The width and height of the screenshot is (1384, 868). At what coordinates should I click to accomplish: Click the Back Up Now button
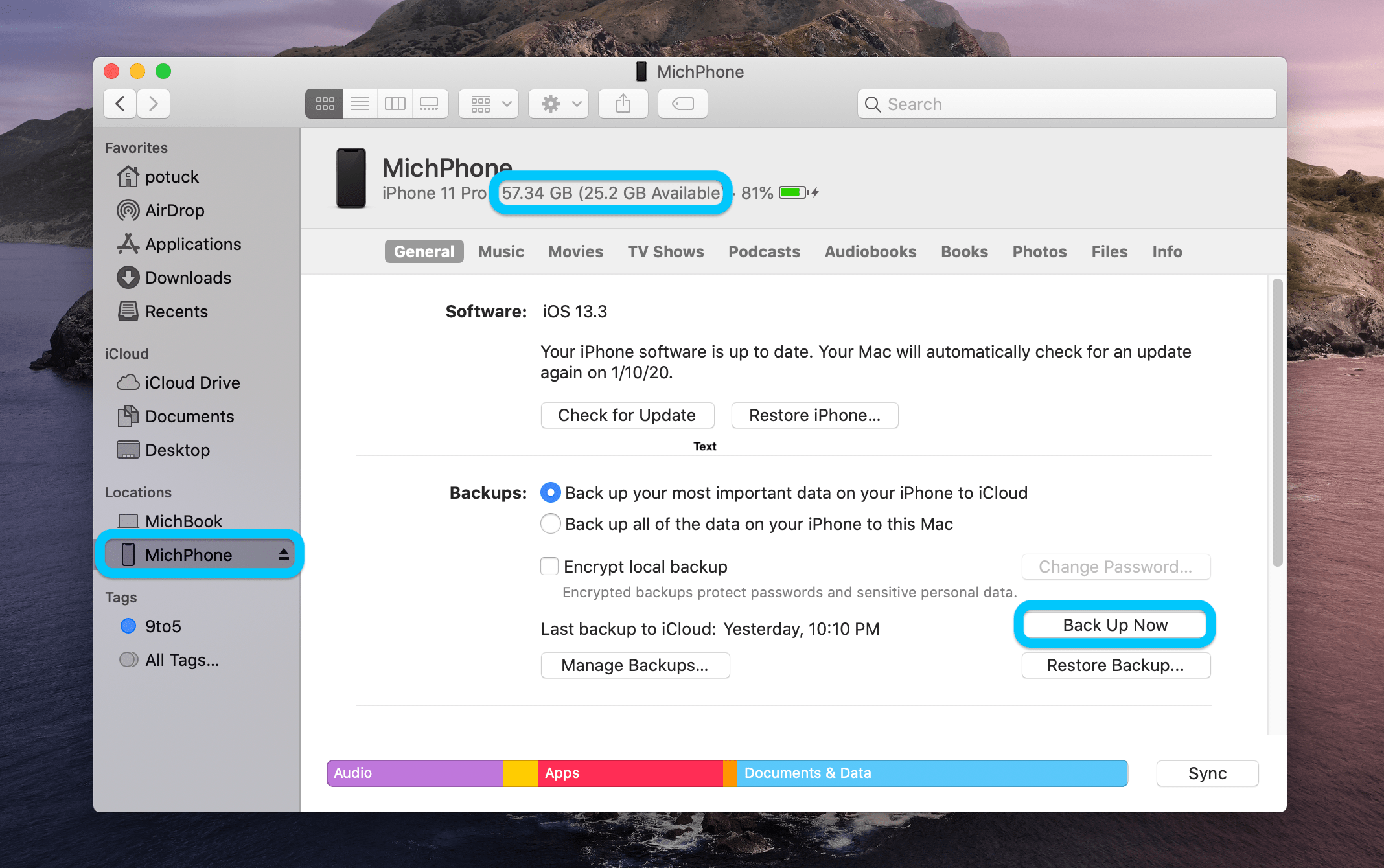pos(1113,624)
